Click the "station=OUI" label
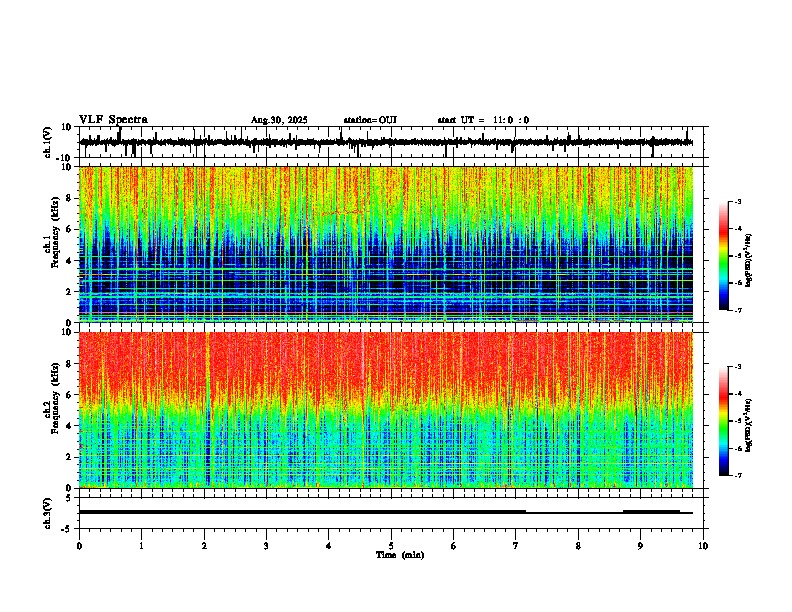This screenshot has height=612, width=792. [370, 120]
